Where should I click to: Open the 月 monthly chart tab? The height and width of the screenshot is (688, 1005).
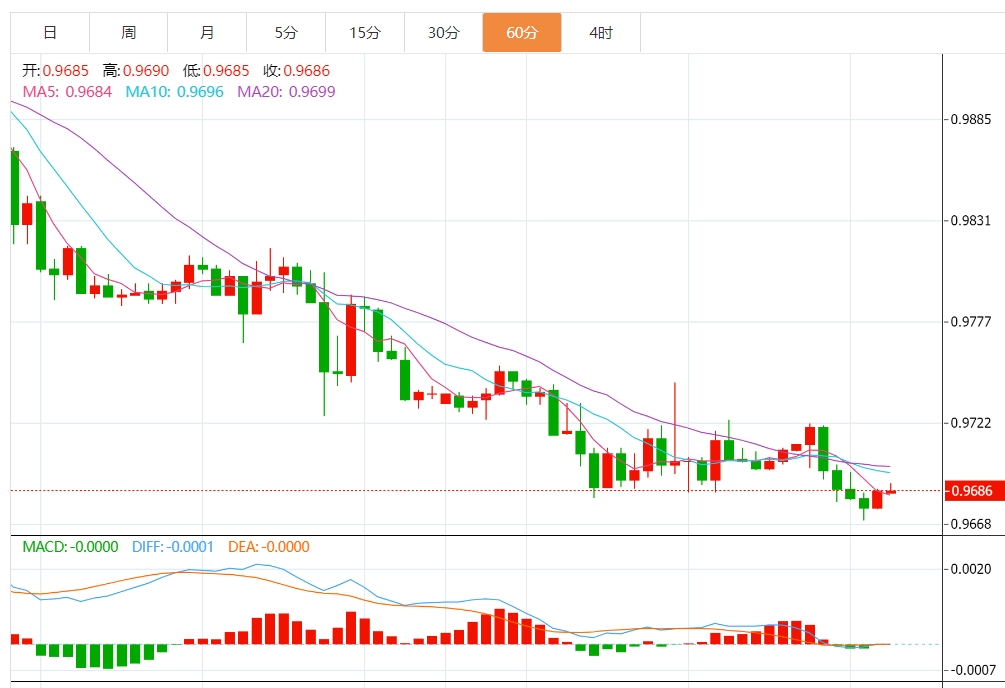coord(207,33)
